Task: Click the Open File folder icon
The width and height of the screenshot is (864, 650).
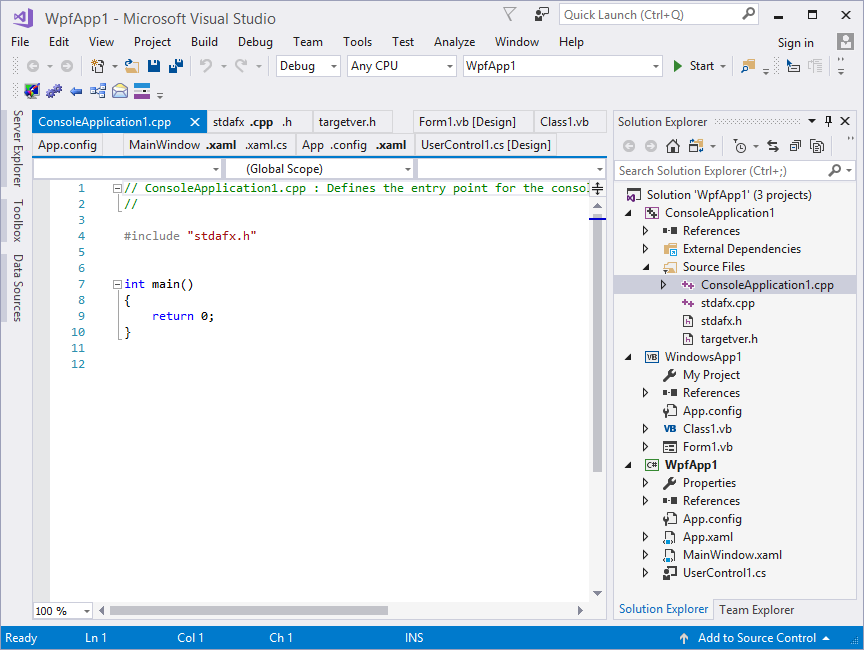Action: [x=130, y=65]
